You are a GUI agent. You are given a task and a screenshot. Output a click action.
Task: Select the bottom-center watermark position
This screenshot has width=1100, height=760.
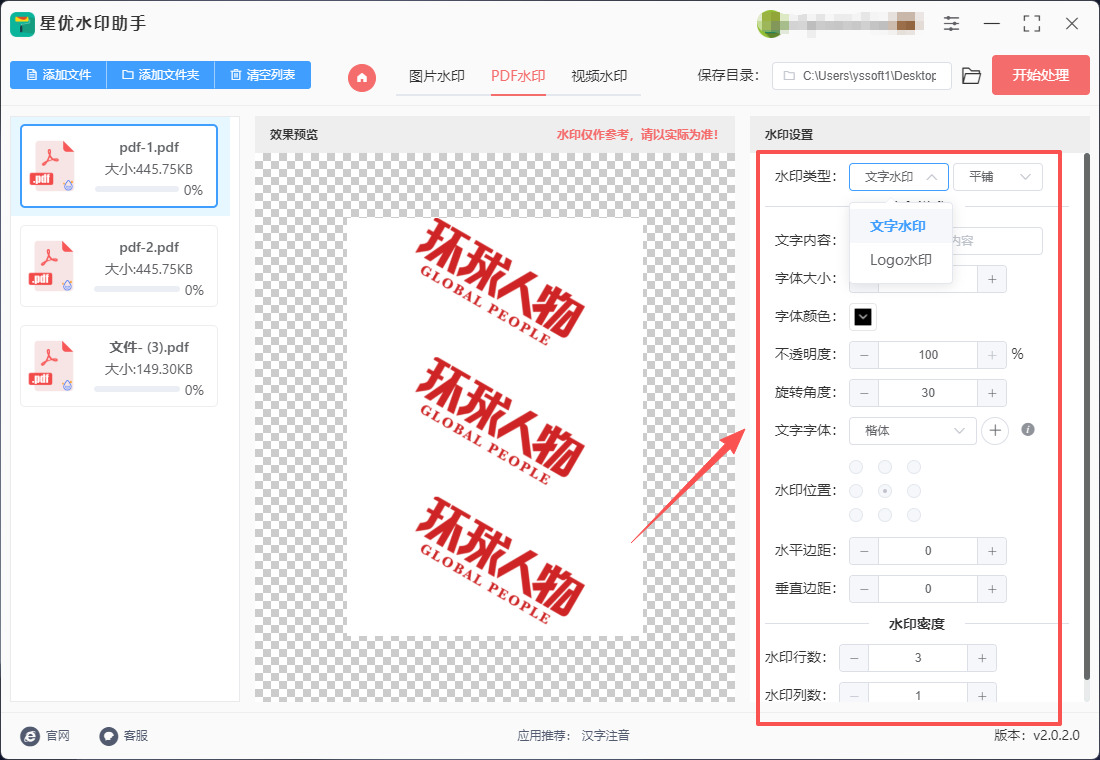point(885,515)
